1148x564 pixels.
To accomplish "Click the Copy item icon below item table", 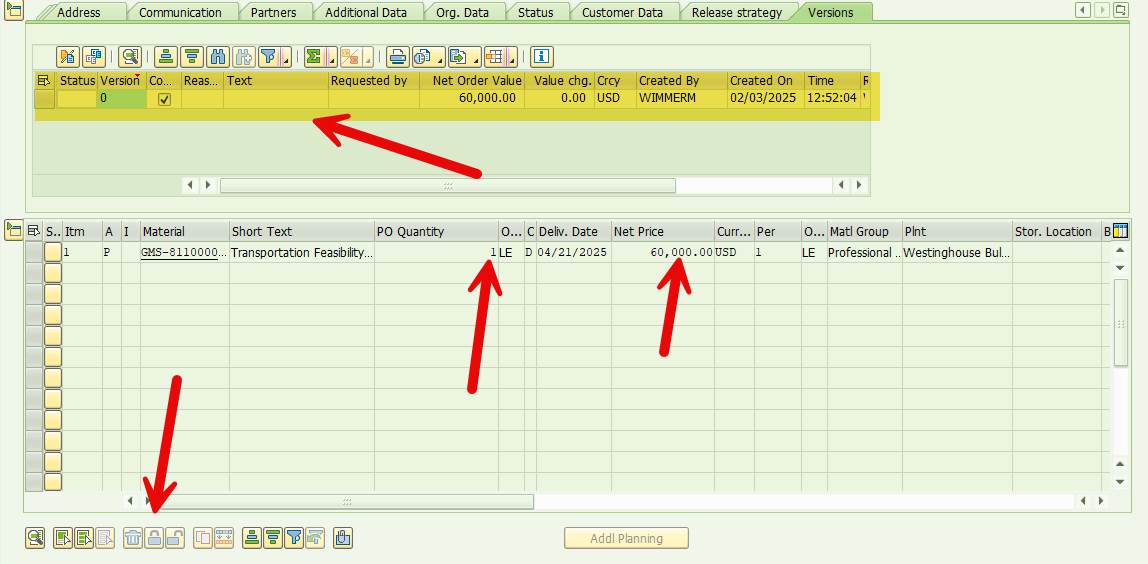I will (203, 538).
